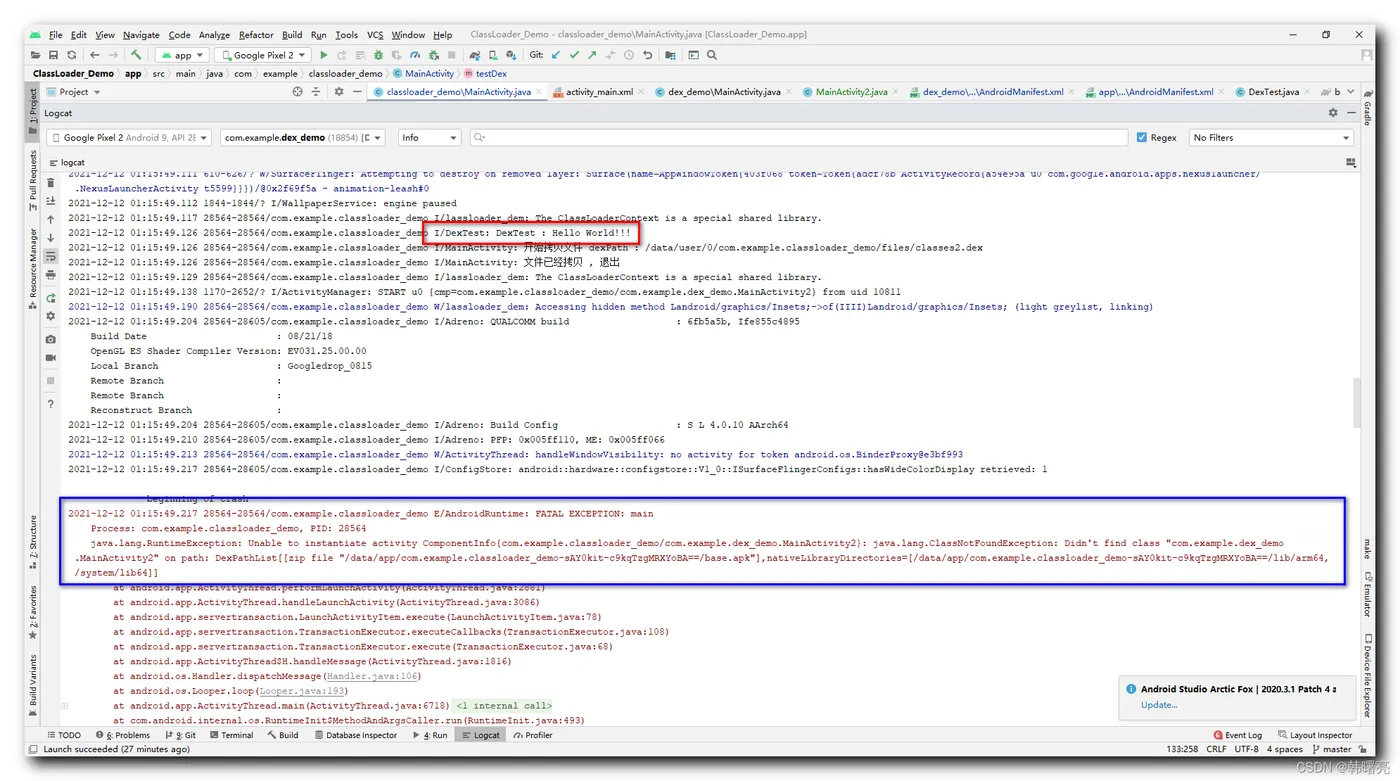Build project with the hammer icon
The height and width of the screenshot is (781, 1400).
tap(136, 55)
